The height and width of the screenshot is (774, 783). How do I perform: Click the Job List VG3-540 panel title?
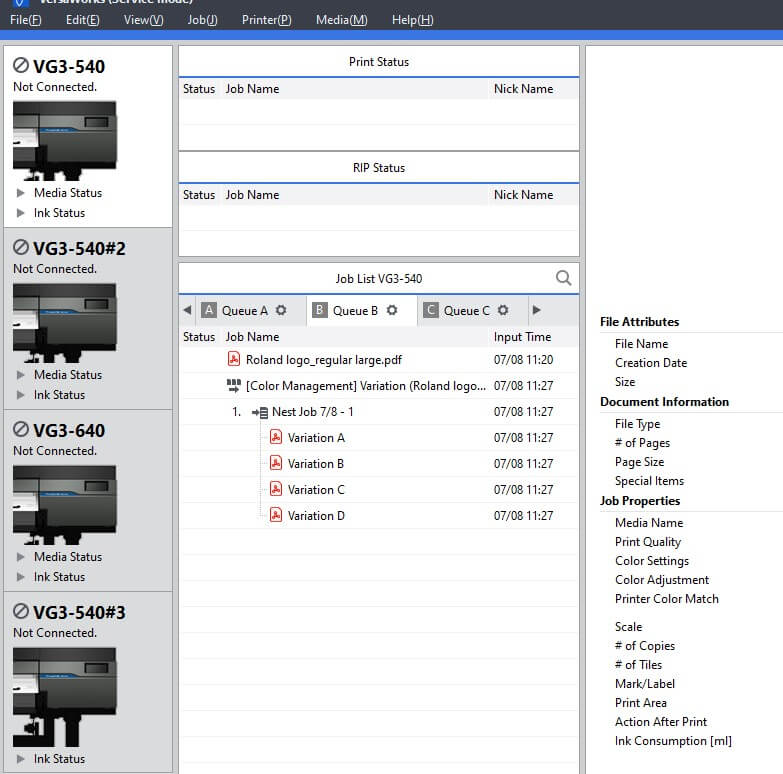(x=379, y=279)
